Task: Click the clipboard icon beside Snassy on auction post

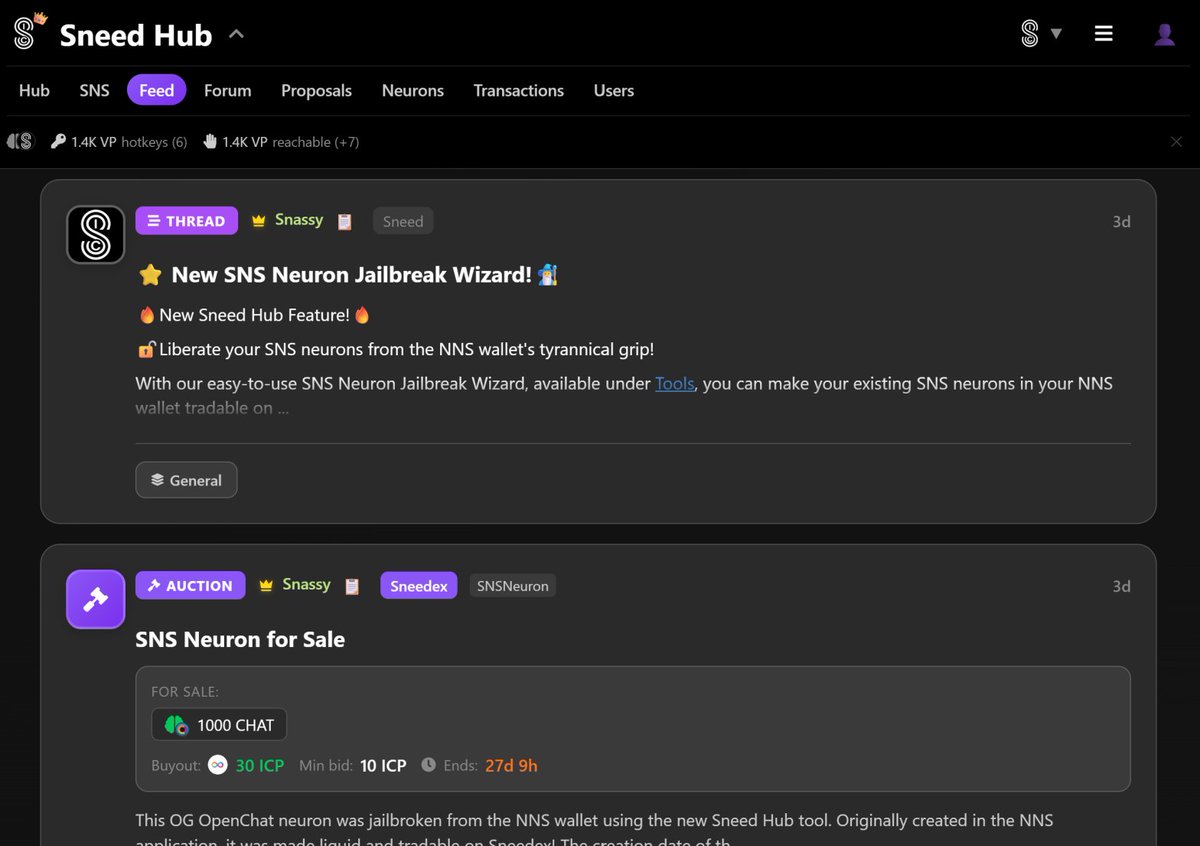Action: [x=352, y=586]
